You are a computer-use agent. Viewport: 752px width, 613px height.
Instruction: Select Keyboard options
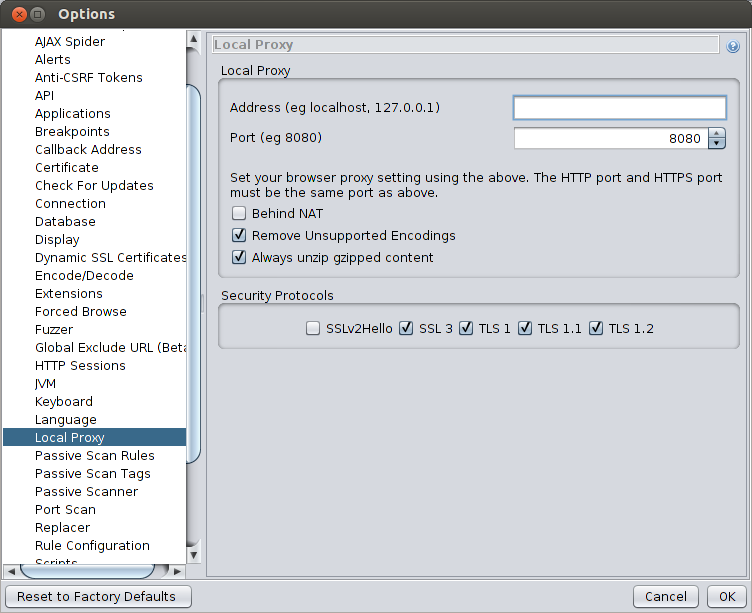point(64,401)
